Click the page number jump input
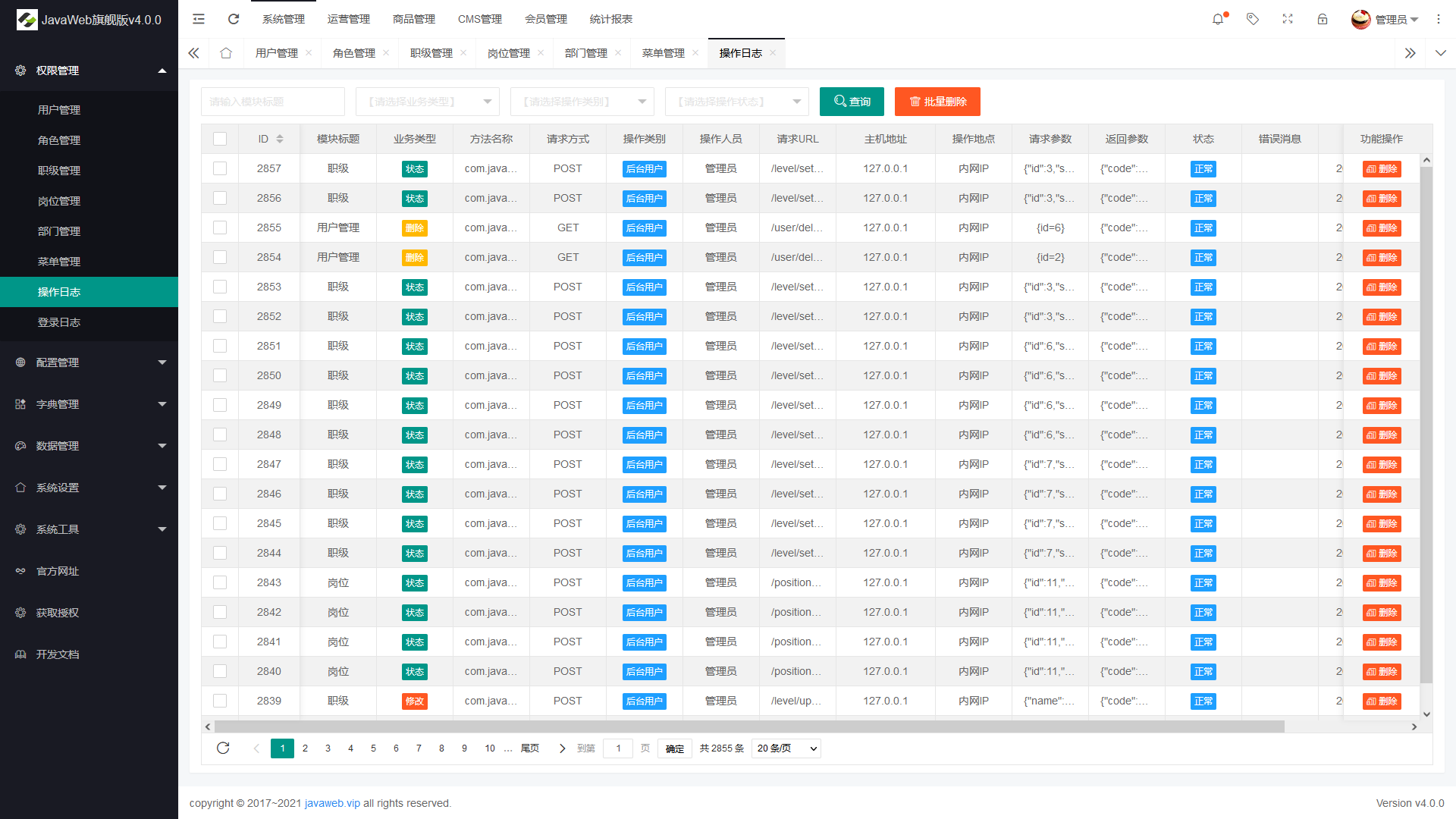This screenshot has width=1456, height=819. [x=618, y=748]
